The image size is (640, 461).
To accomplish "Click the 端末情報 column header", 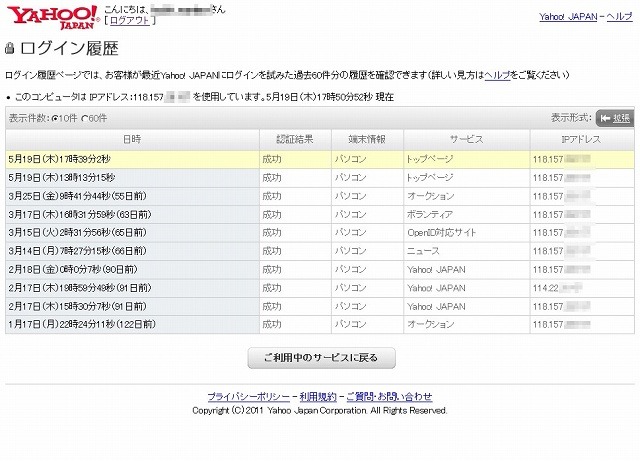I will pos(367,140).
